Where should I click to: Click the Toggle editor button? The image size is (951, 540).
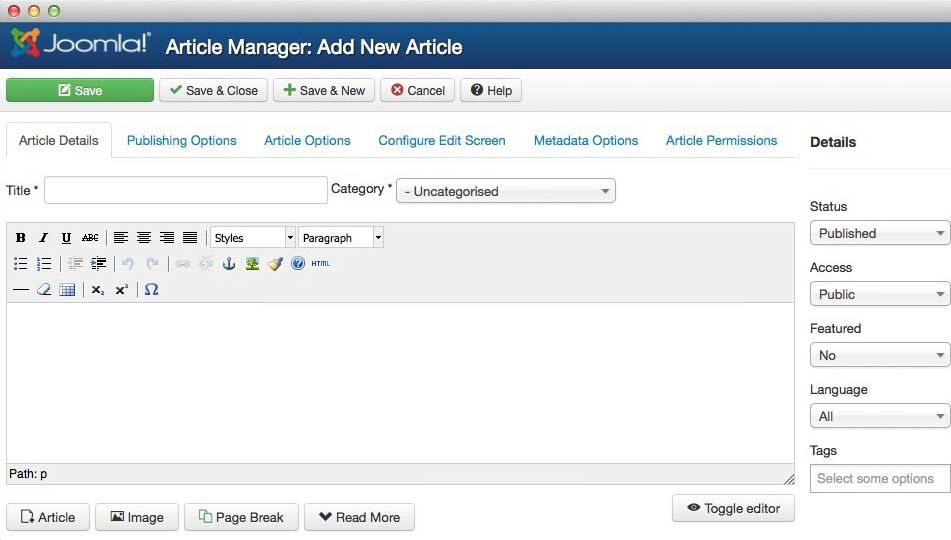[733, 508]
